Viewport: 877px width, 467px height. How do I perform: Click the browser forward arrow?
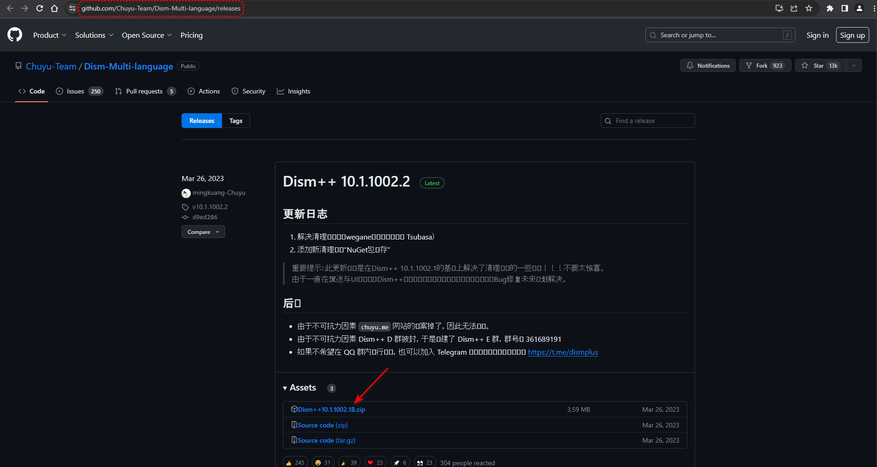[25, 8]
